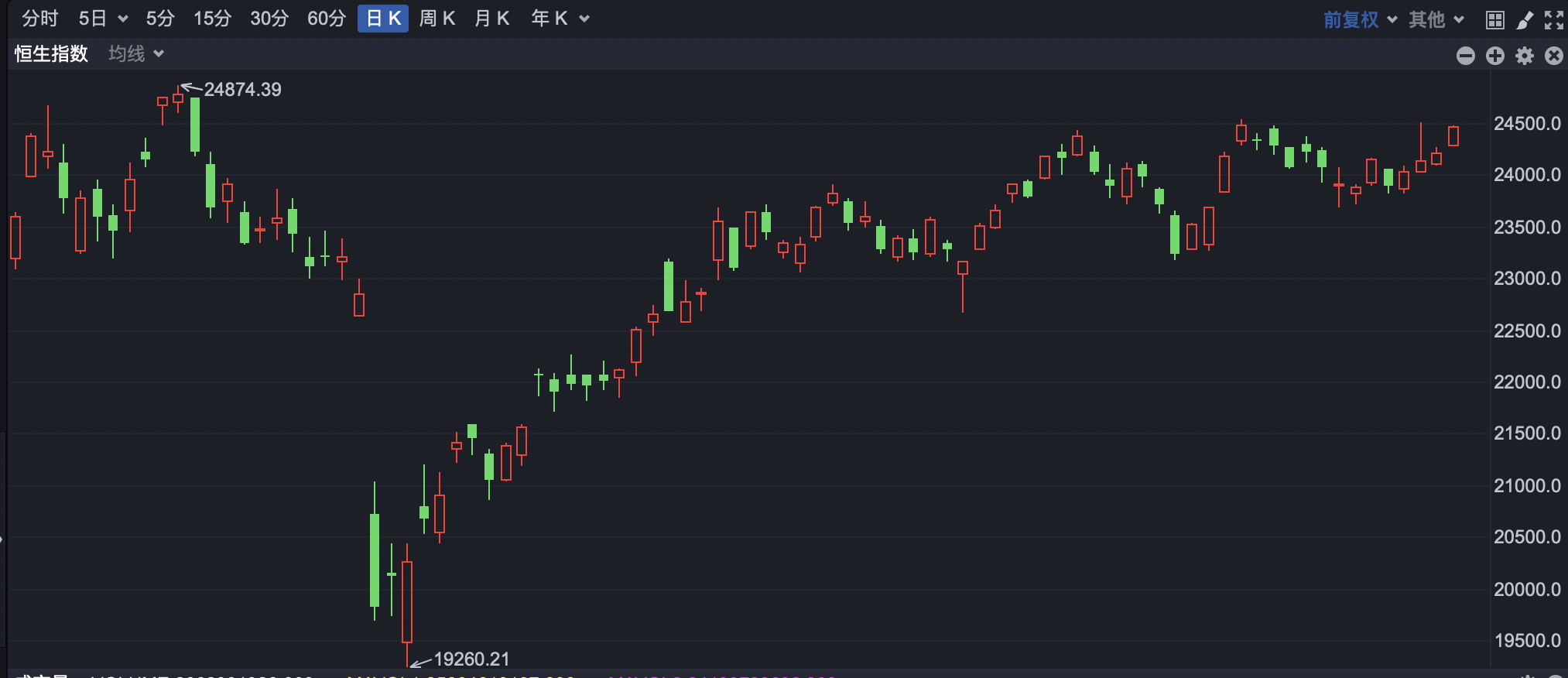The image size is (1568, 678).
Task: Show the 分时 intraday chart
Action: [39, 19]
